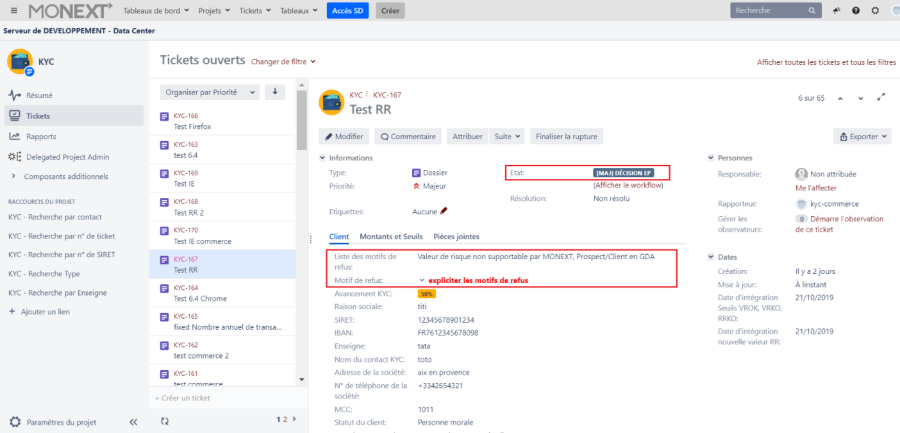
Task: Open the hamburger menu beside the Monext logo
Action: coord(13,11)
